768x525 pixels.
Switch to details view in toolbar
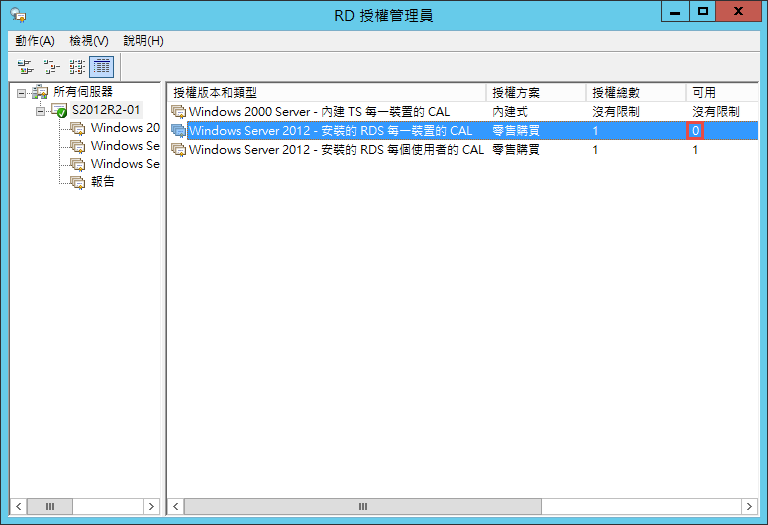pyautogui.click(x=101, y=67)
